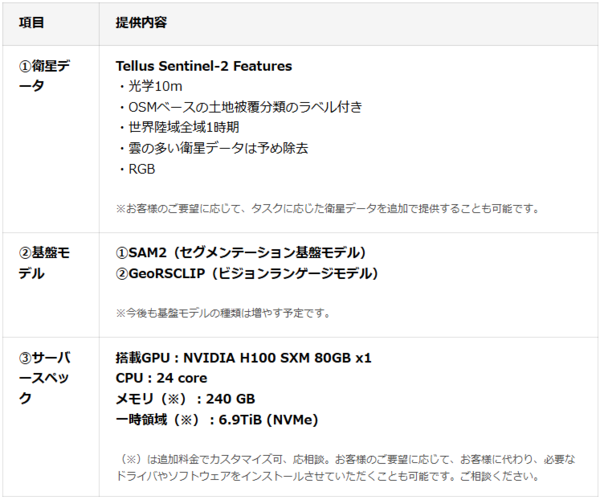600x500 pixels.
Task: Click the 搭載GPU NVIDIA H100 line
Action: click(244, 357)
